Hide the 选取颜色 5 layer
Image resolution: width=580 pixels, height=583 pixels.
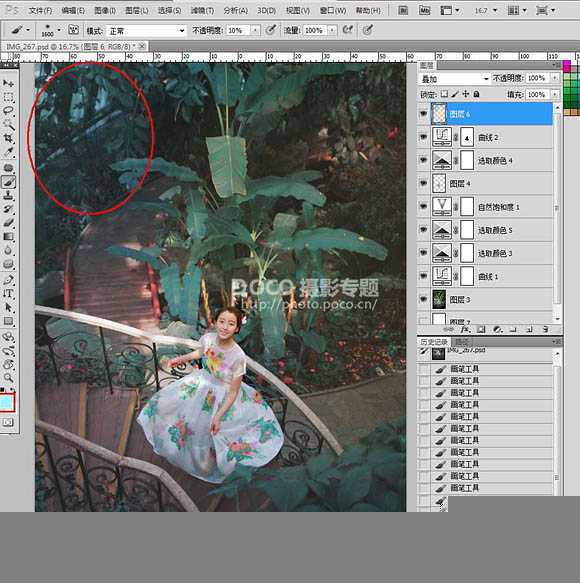tap(423, 230)
